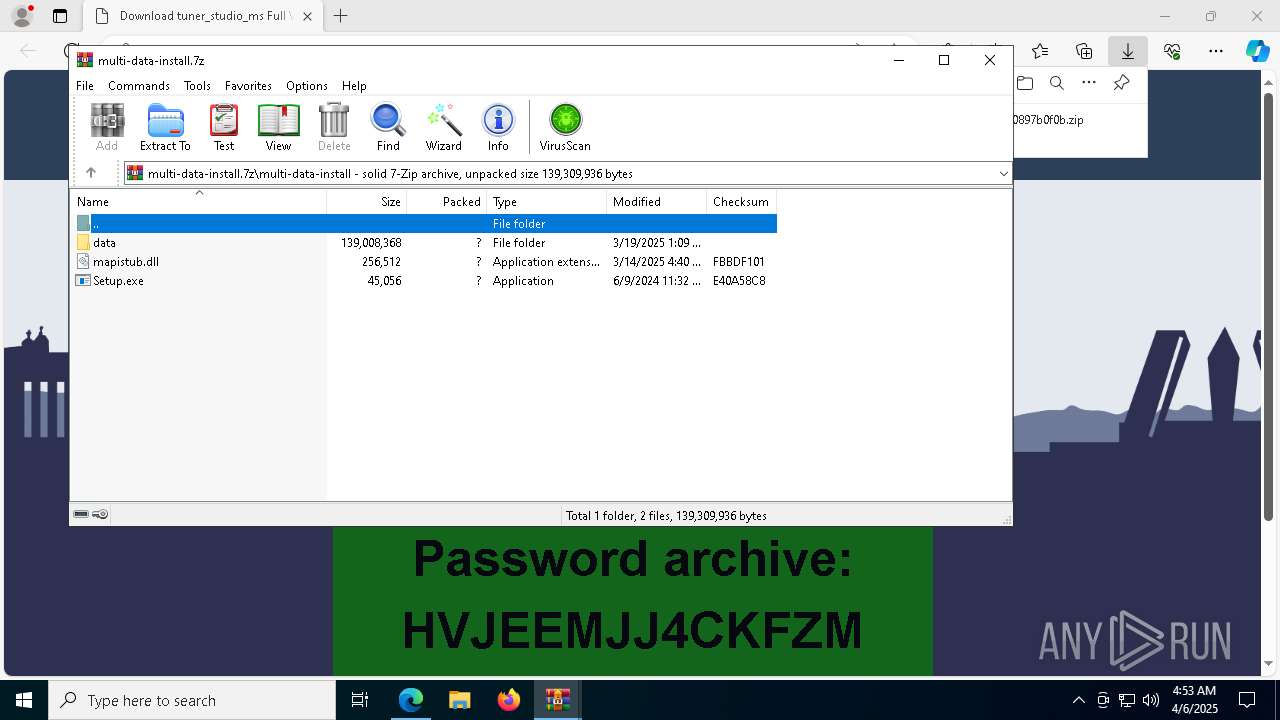The width and height of the screenshot is (1280, 720).
Task: Open the Options menu
Action: click(x=307, y=86)
